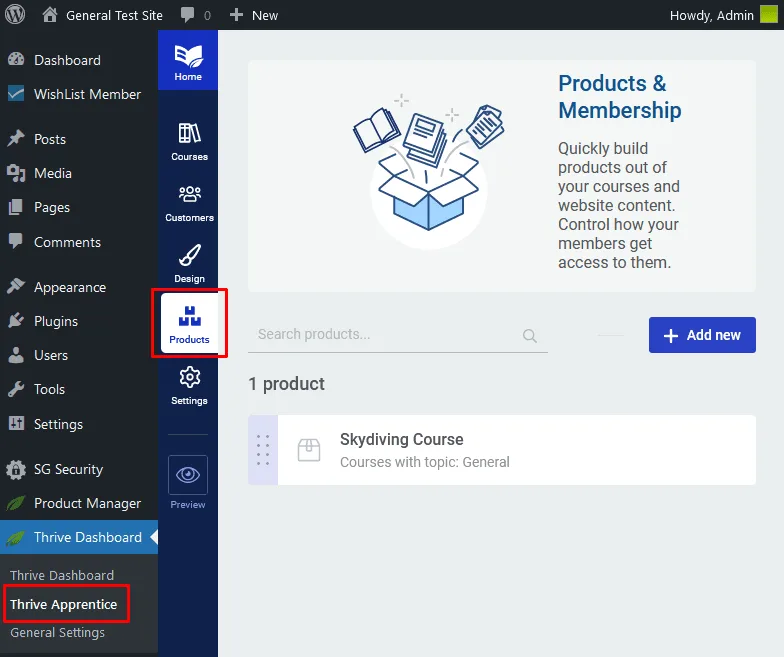
Task: Click the Pages icon in sidebar
Action: pos(16,207)
